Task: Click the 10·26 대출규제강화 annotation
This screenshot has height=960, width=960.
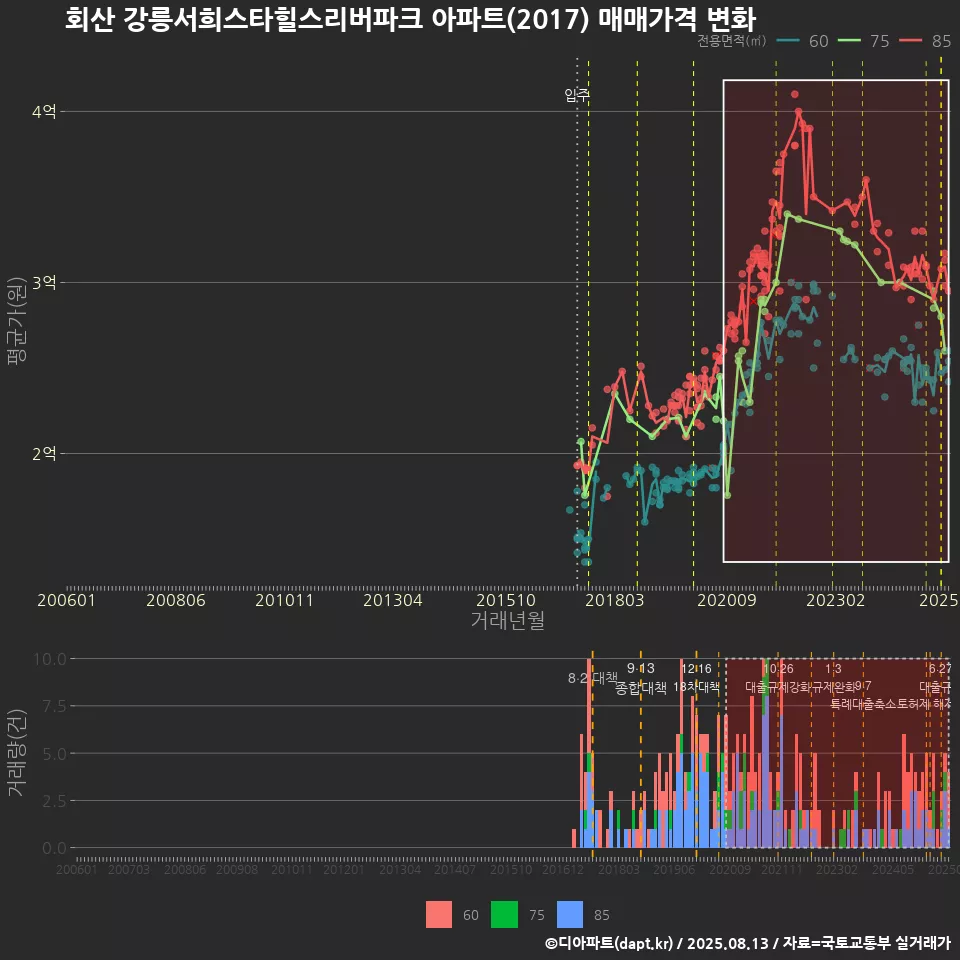Action: point(778,678)
